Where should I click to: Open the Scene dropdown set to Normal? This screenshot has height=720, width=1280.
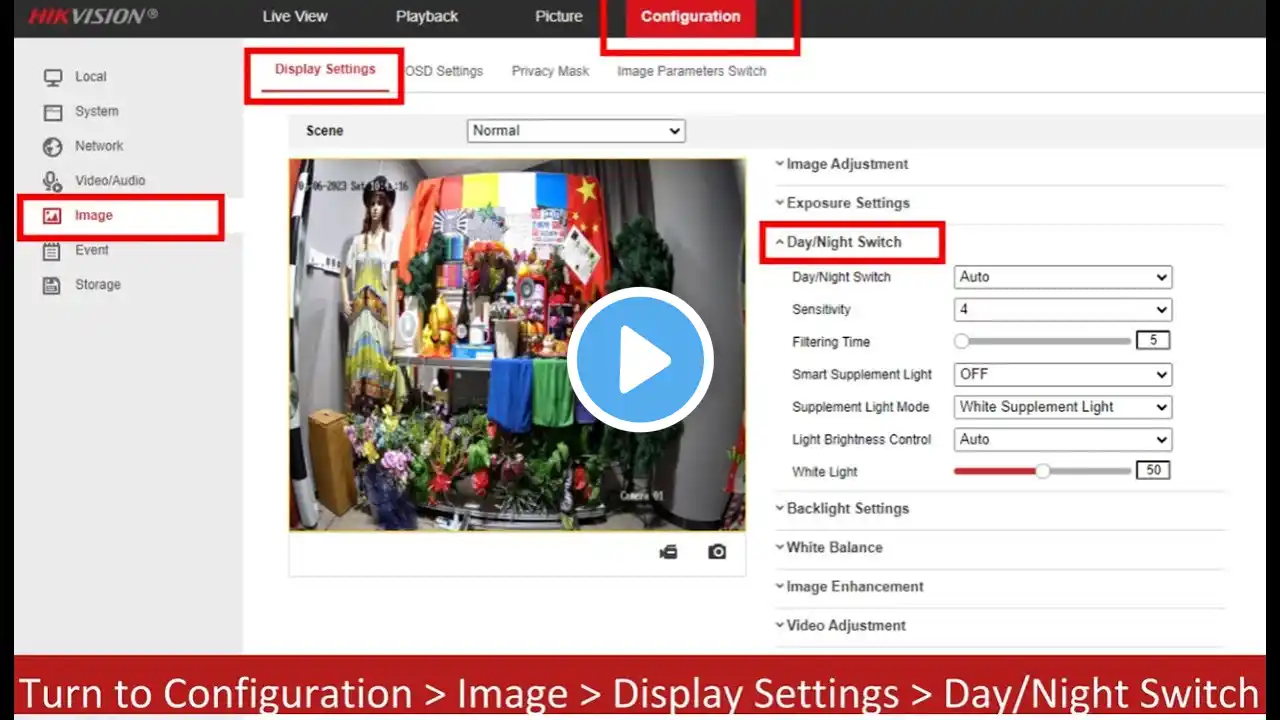click(x=576, y=131)
